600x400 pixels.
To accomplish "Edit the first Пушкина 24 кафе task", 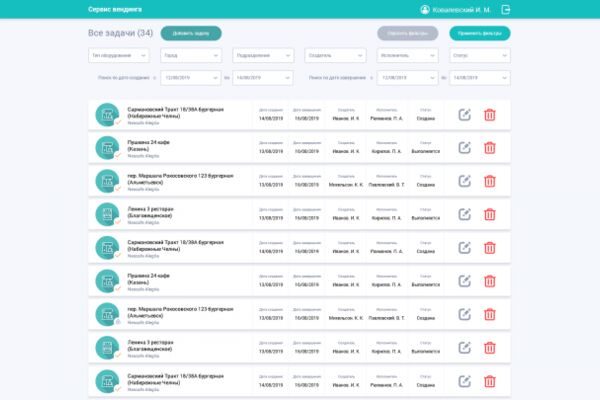I will (465, 148).
